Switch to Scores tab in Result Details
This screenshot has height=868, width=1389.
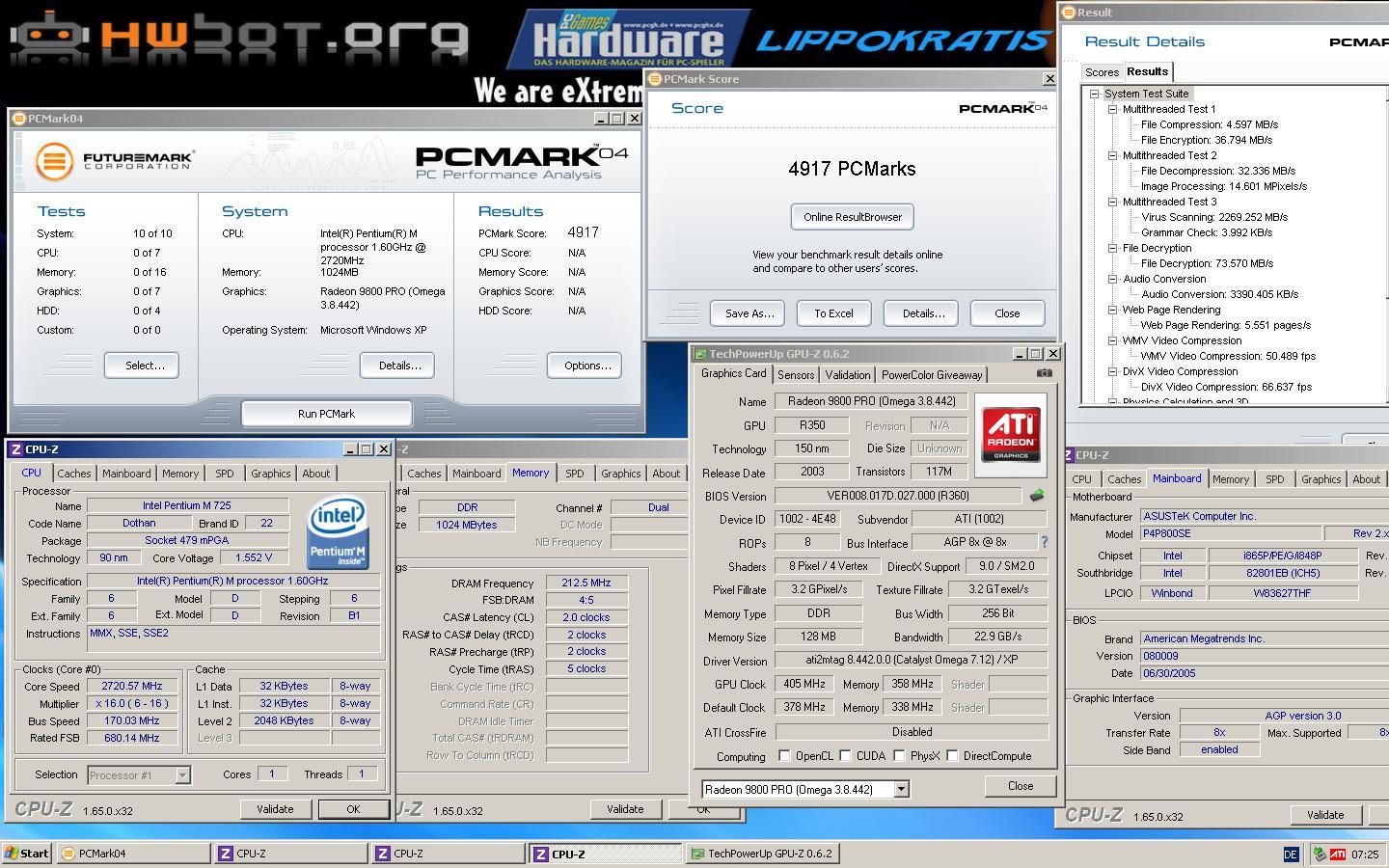pos(1102,72)
